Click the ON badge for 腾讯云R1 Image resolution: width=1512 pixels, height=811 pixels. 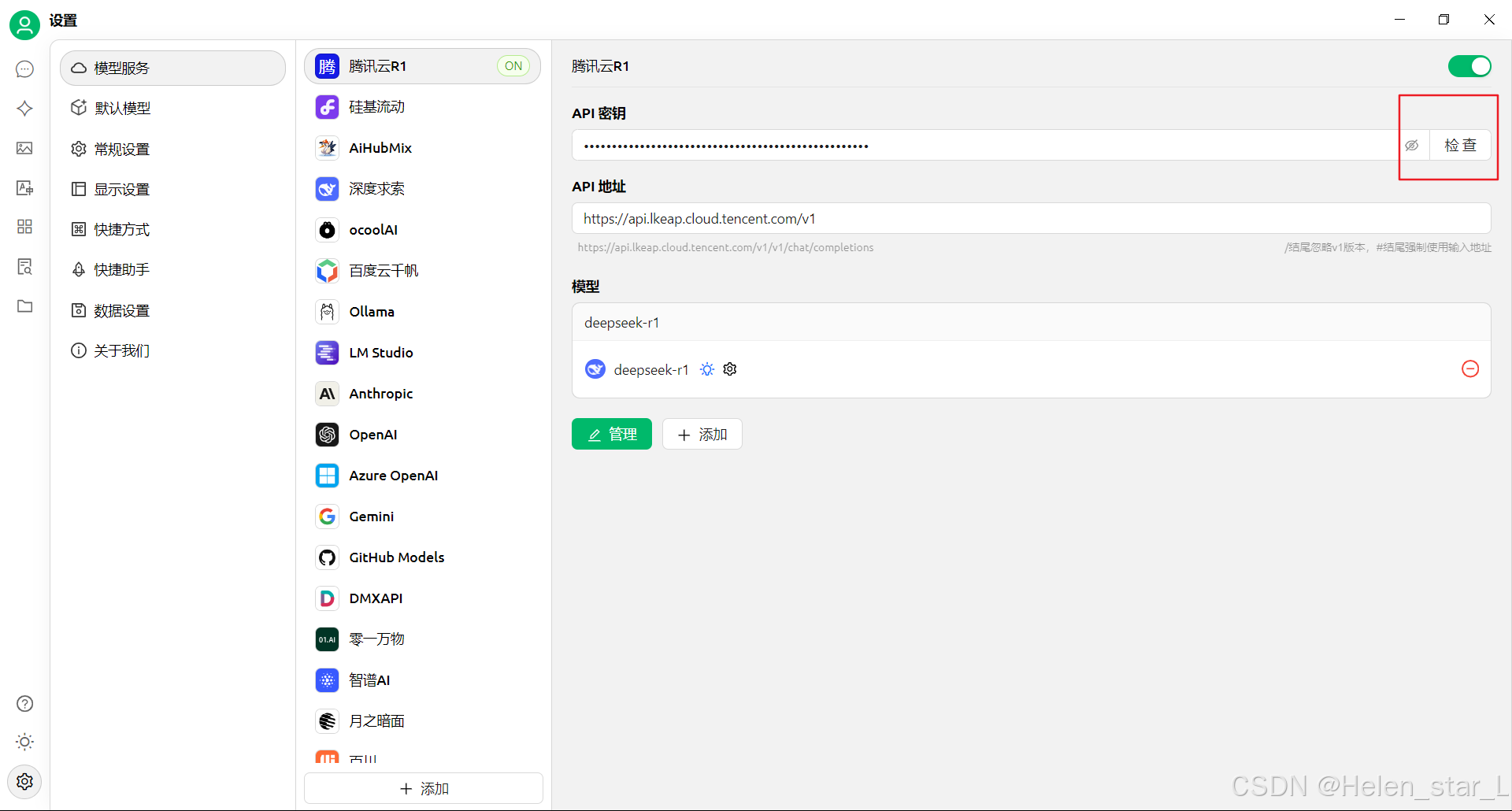(x=513, y=66)
